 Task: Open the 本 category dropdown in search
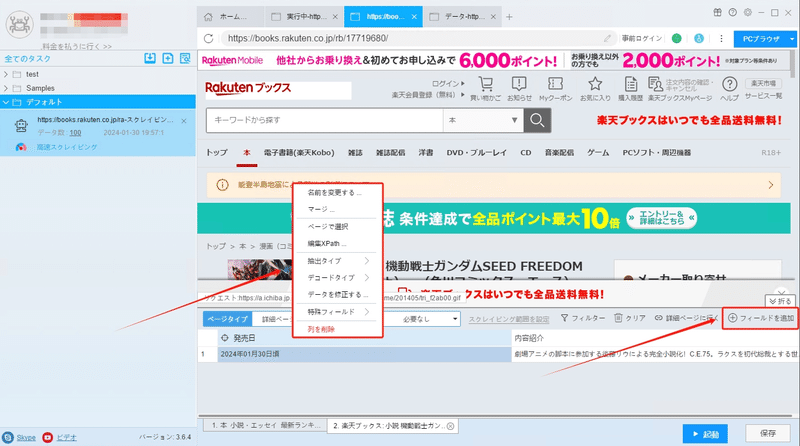(483, 120)
